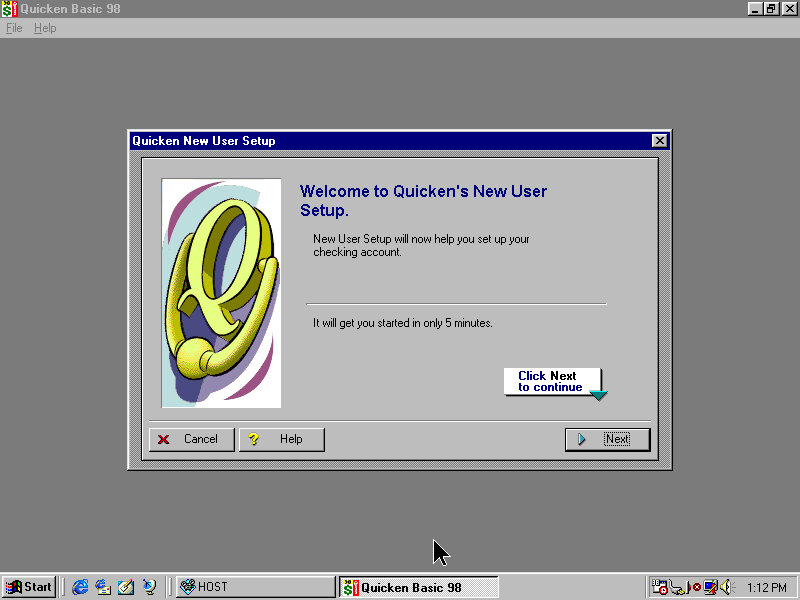Click the Quicken icon in title bar
Screen dimensions: 800x600
(x=9, y=9)
